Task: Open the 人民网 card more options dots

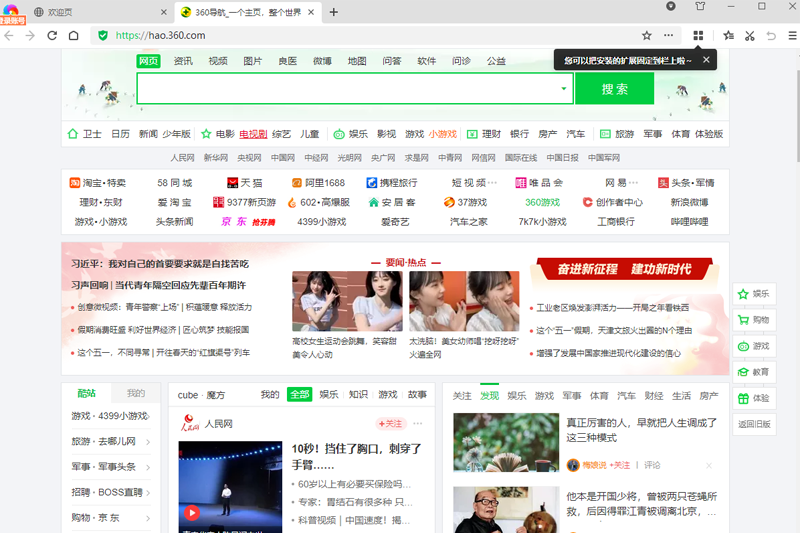Action: pos(418,423)
